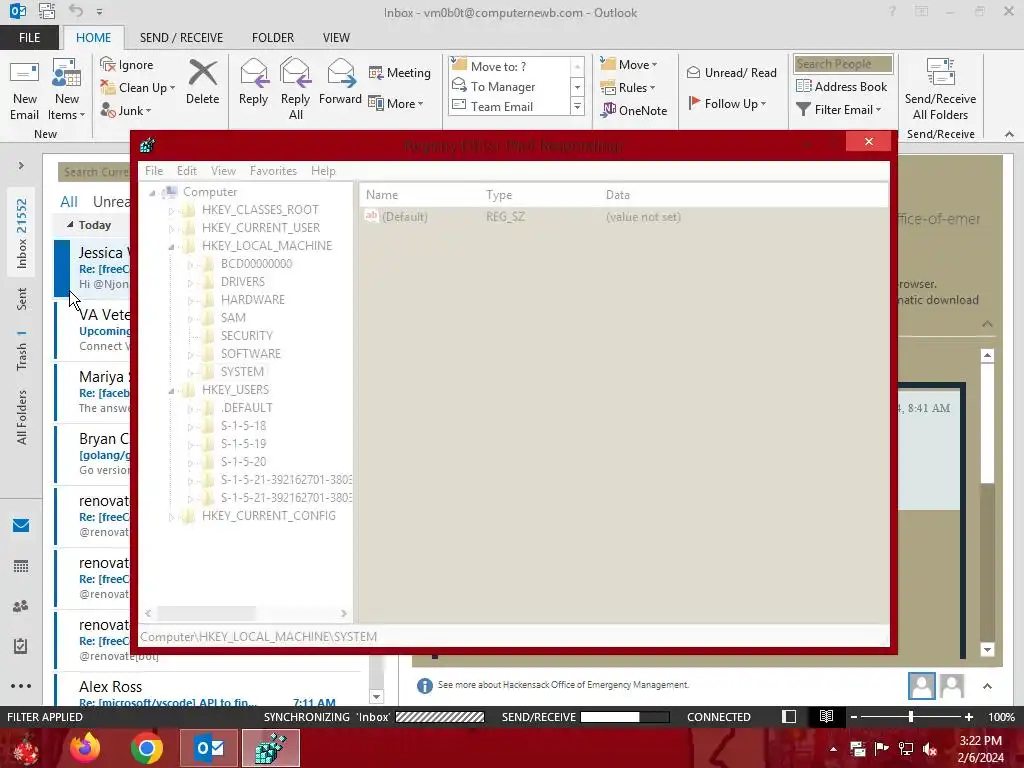Screen dimensions: 1024x768
Task: Select the (Default) registry value
Action: [404, 216]
